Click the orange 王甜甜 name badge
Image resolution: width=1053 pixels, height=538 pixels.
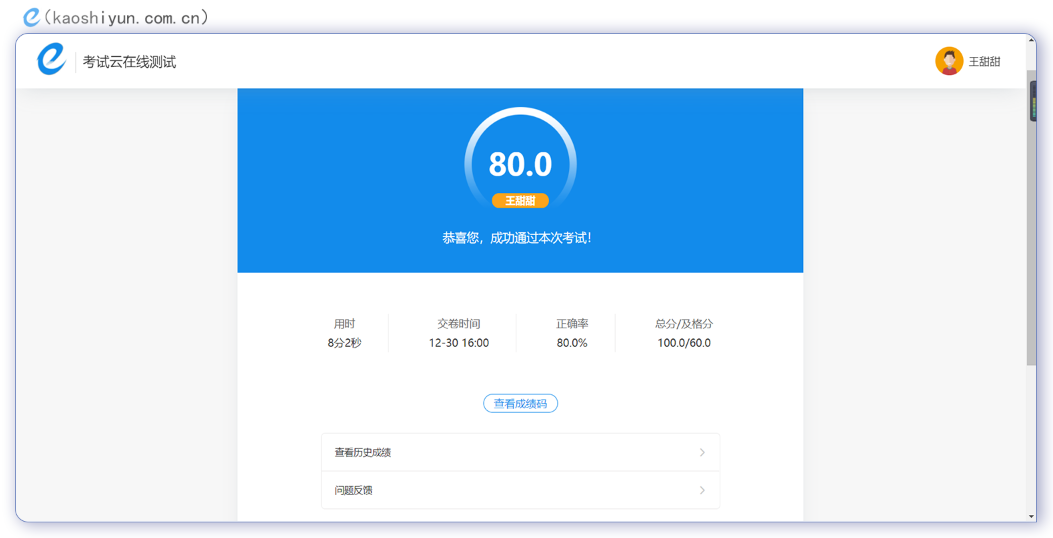point(520,201)
